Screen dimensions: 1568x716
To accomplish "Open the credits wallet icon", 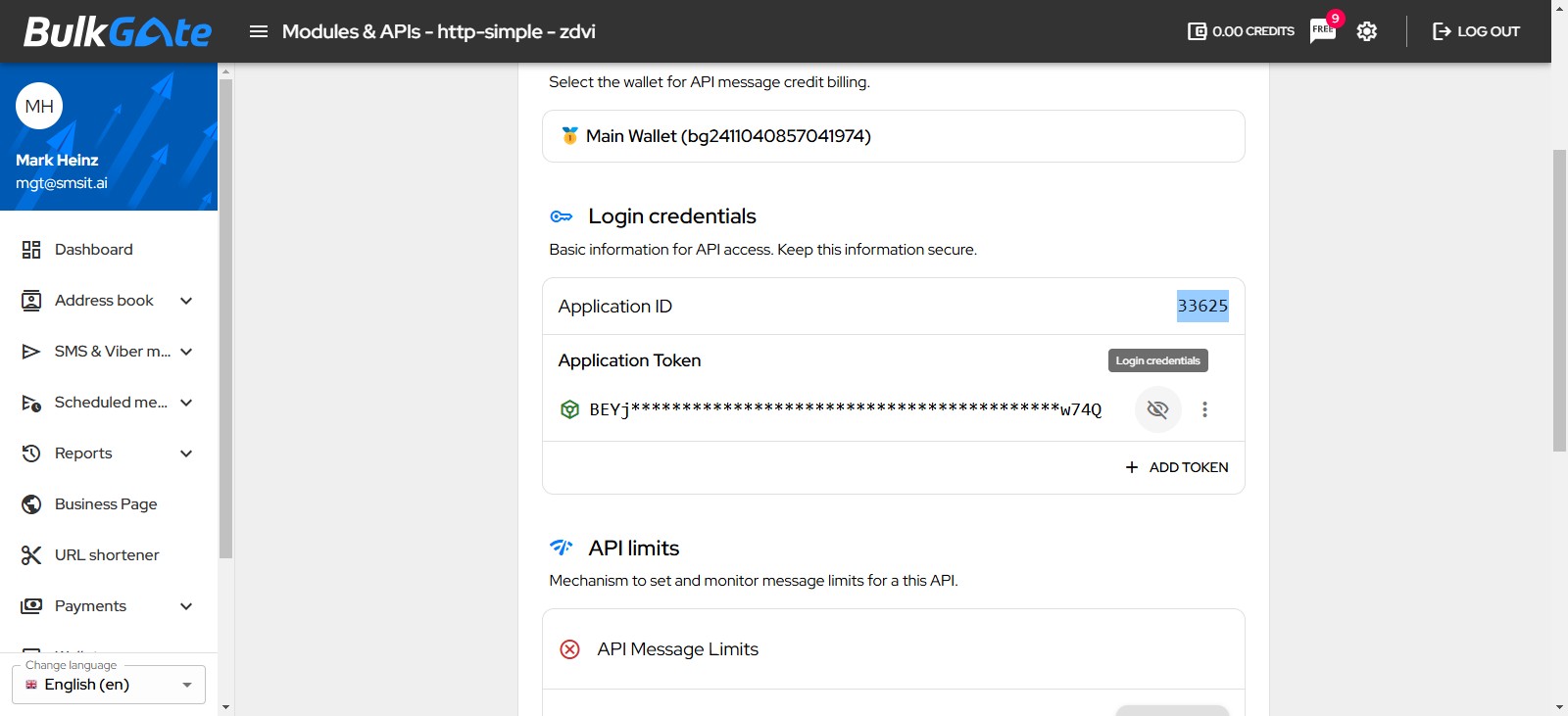I will coord(1197,31).
